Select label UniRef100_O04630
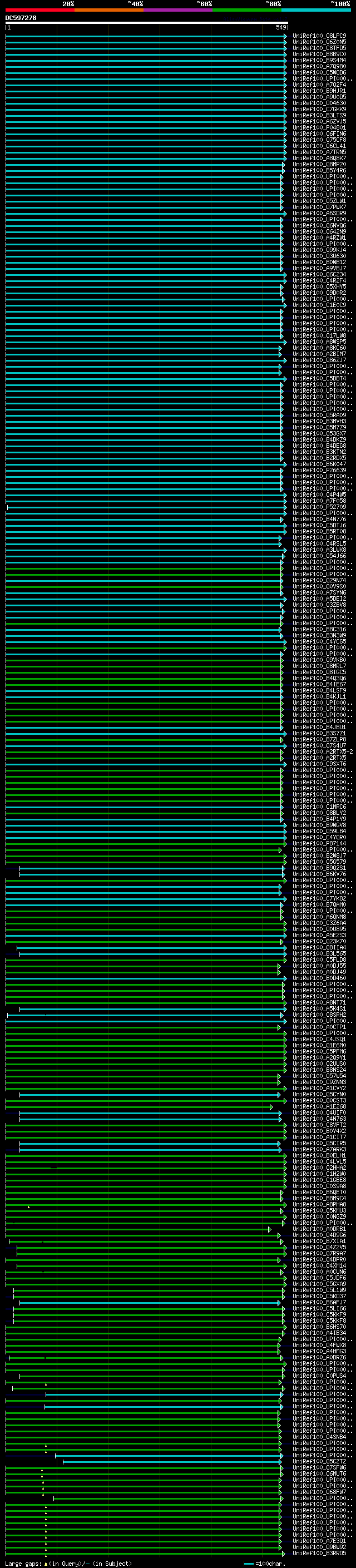Viewport: 356px width, 1568px height. [319, 103]
